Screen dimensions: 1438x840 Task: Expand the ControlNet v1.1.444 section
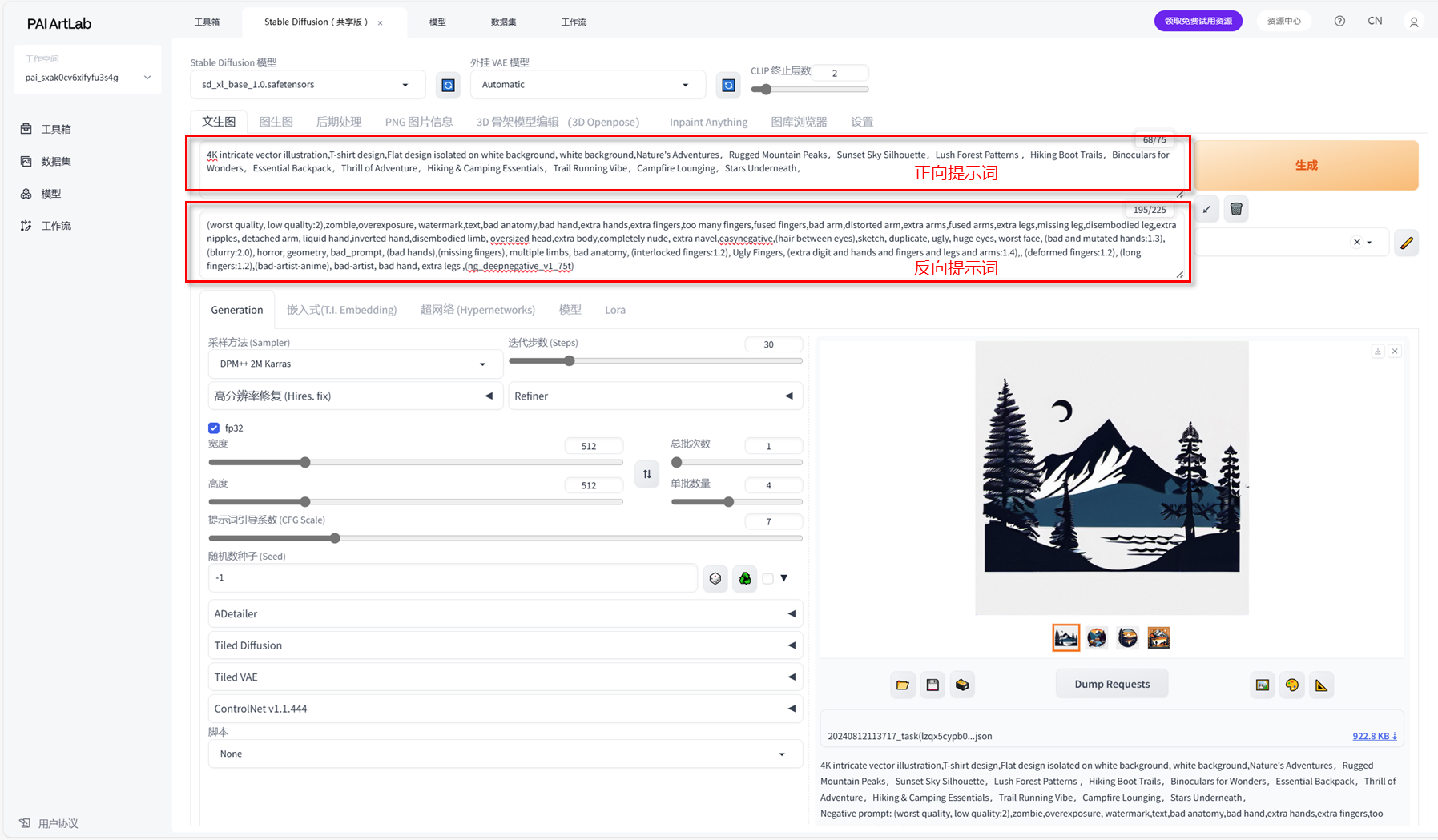click(x=506, y=709)
